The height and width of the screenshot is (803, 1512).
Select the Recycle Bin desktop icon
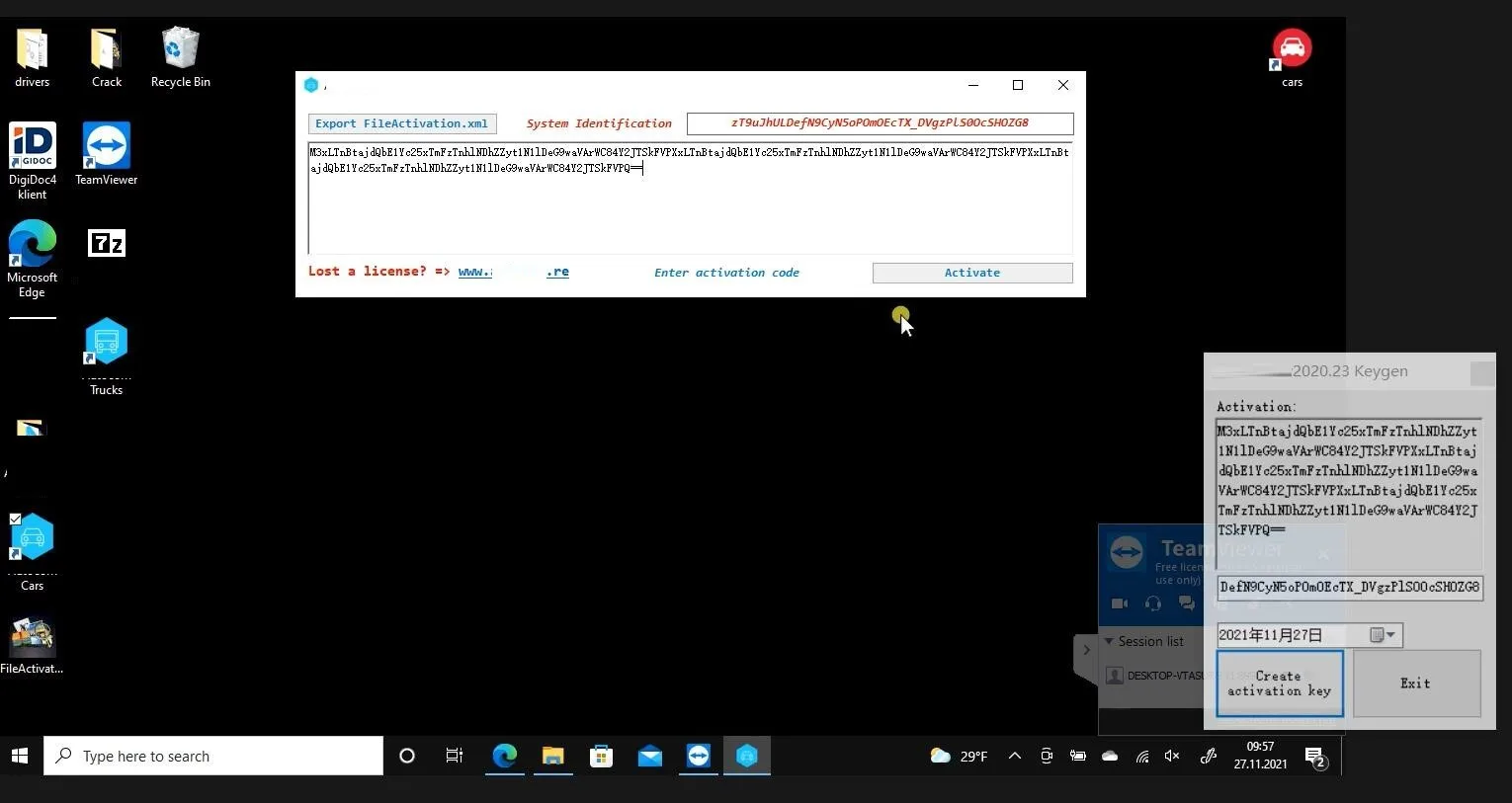click(x=180, y=58)
